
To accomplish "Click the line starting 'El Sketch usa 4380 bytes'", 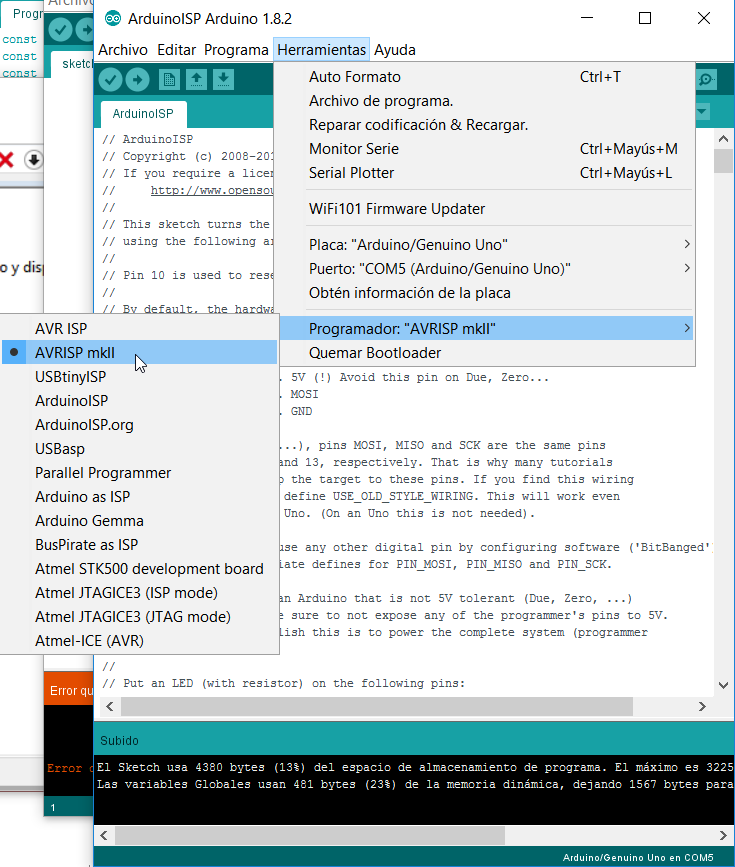I will 415,767.
